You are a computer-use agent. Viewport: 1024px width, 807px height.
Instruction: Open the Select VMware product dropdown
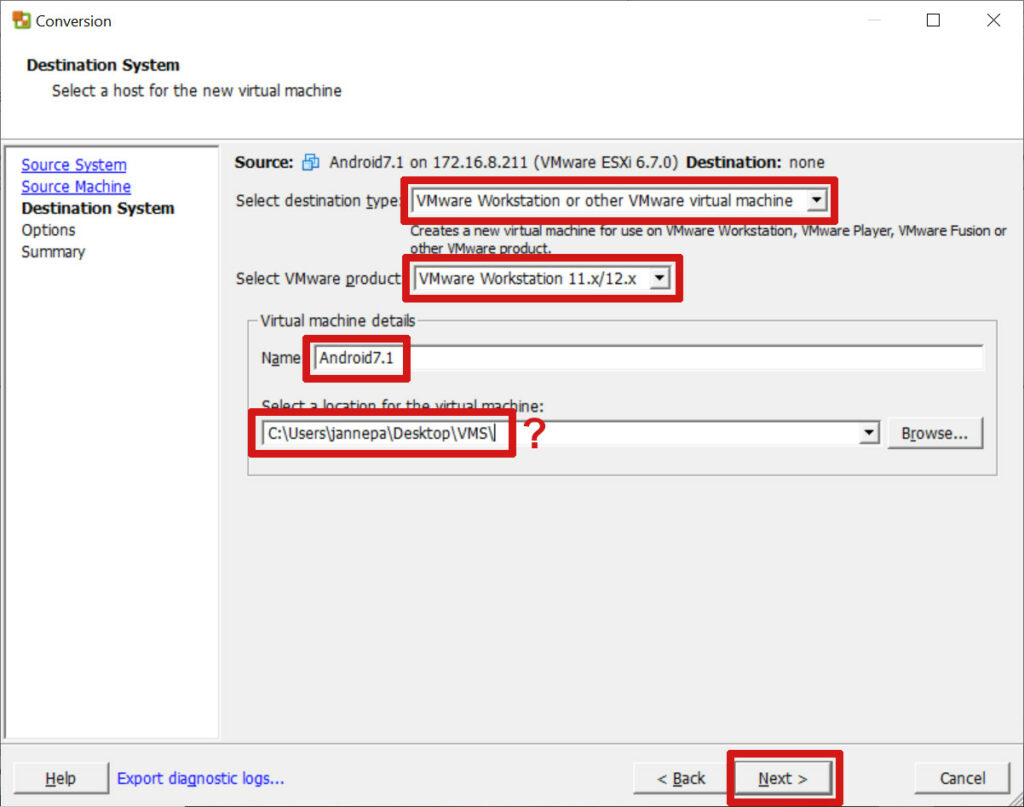660,278
